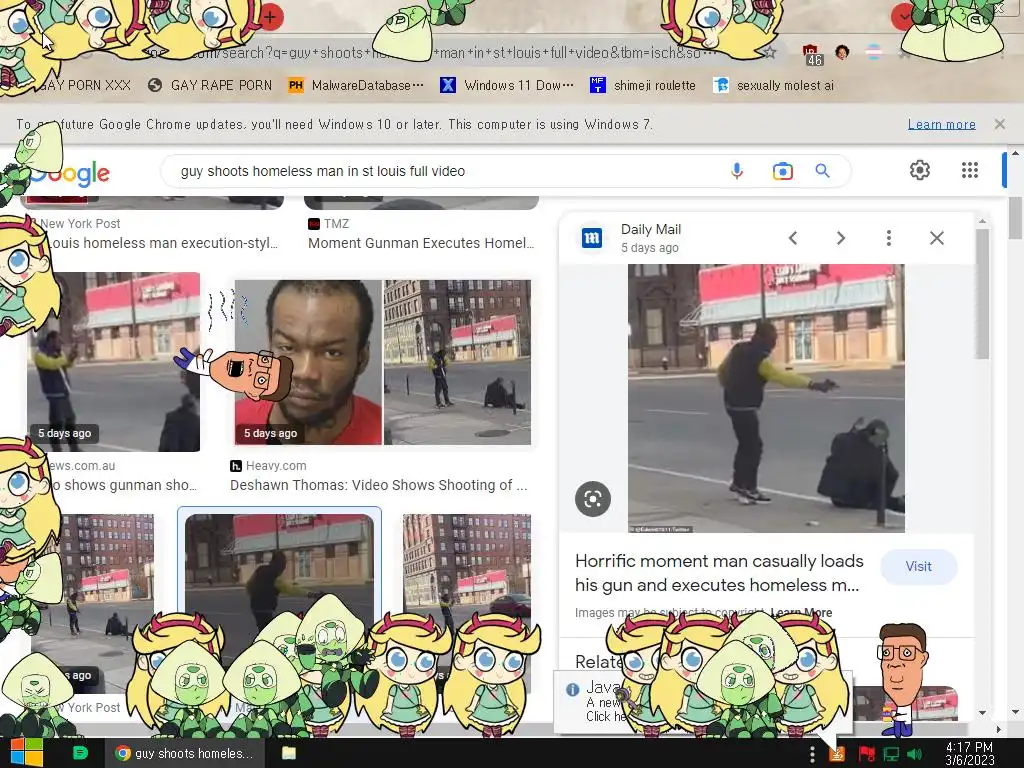Viewport: 1024px width, 768px height.
Task: Close the Daily Mail image preview panel
Action: (936, 238)
